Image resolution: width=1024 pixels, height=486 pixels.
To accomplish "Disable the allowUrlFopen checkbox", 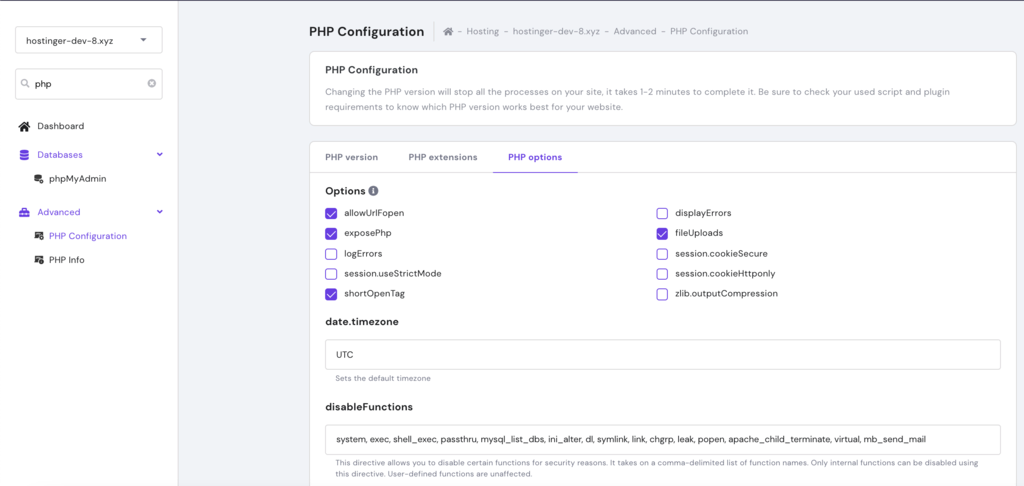I will [x=331, y=213].
